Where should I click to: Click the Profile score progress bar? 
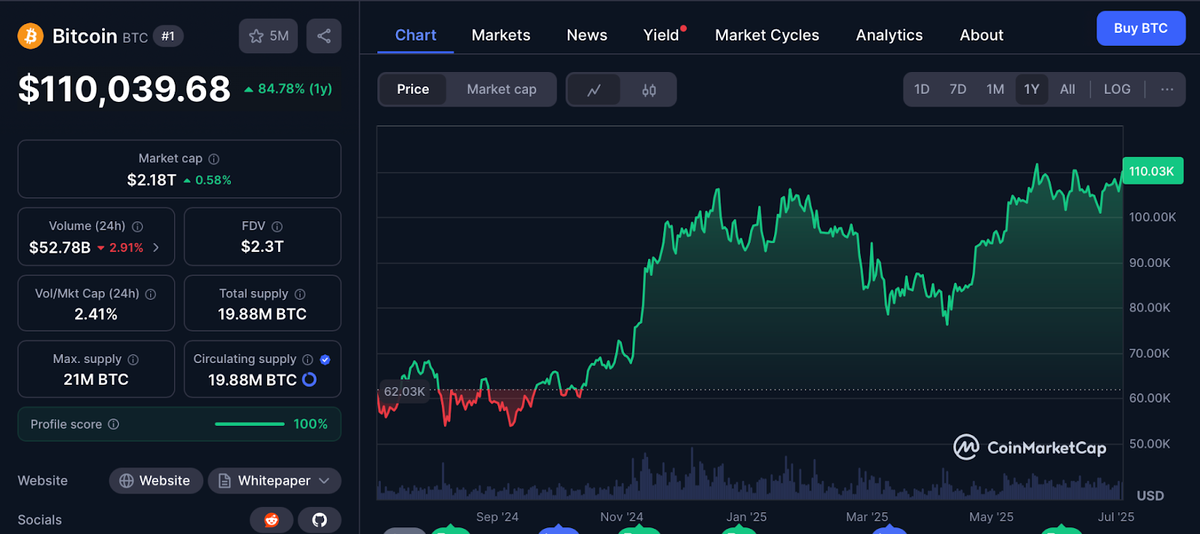pyautogui.click(x=249, y=424)
